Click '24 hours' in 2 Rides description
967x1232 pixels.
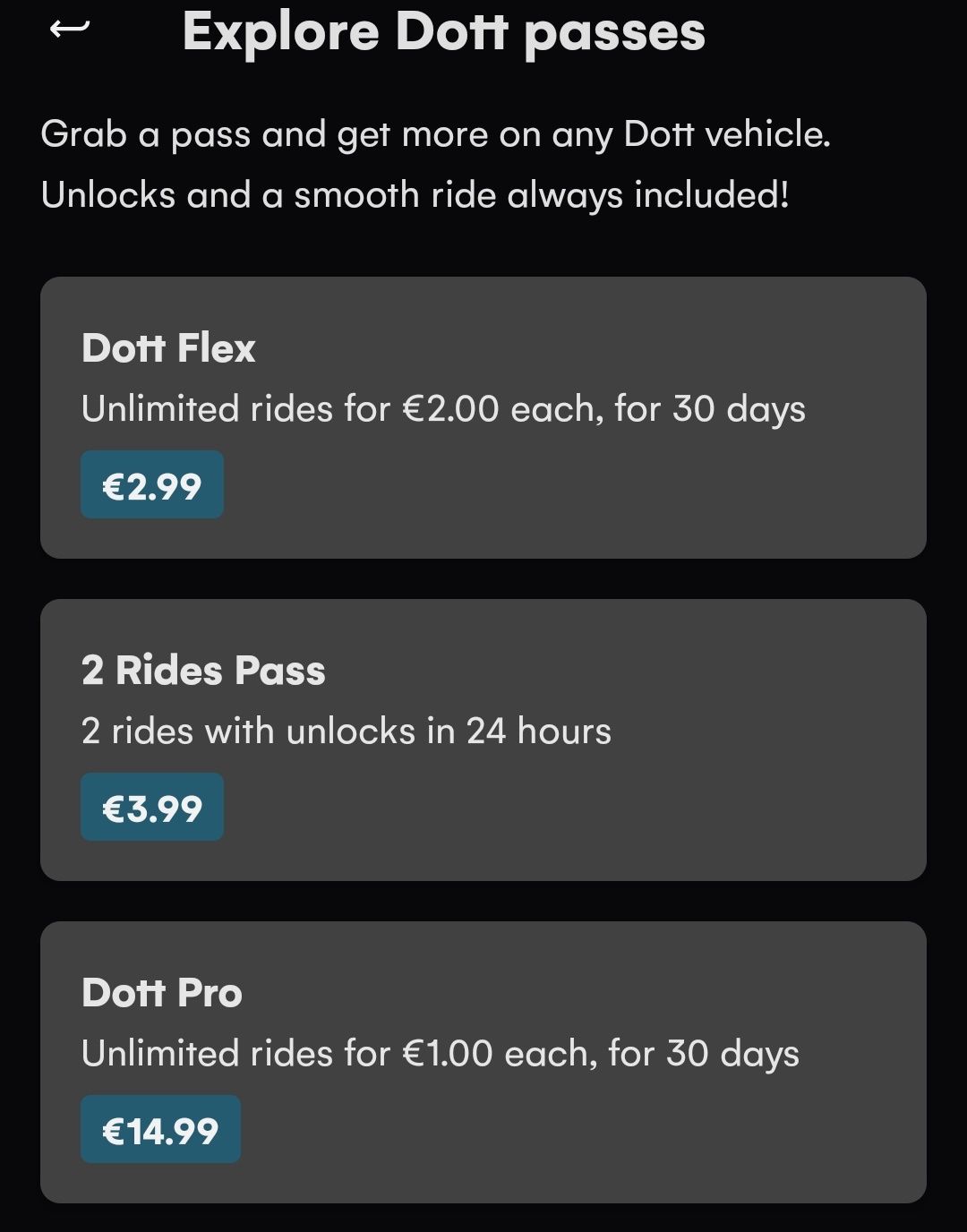pos(538,731)
